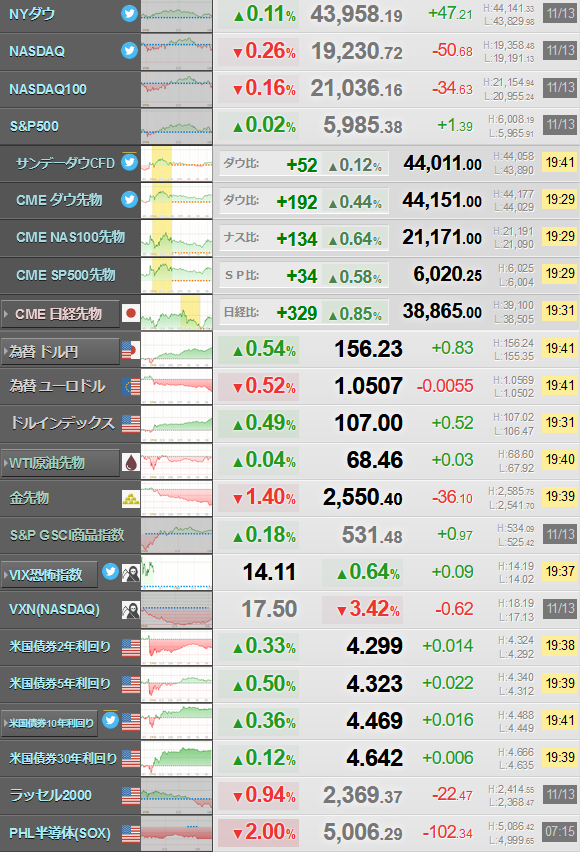Image resolution: width=580 pixels, height=852 pixels.
Task: Click the US flag icon next to 米国債券2年利回り
Action: [131, 648]
